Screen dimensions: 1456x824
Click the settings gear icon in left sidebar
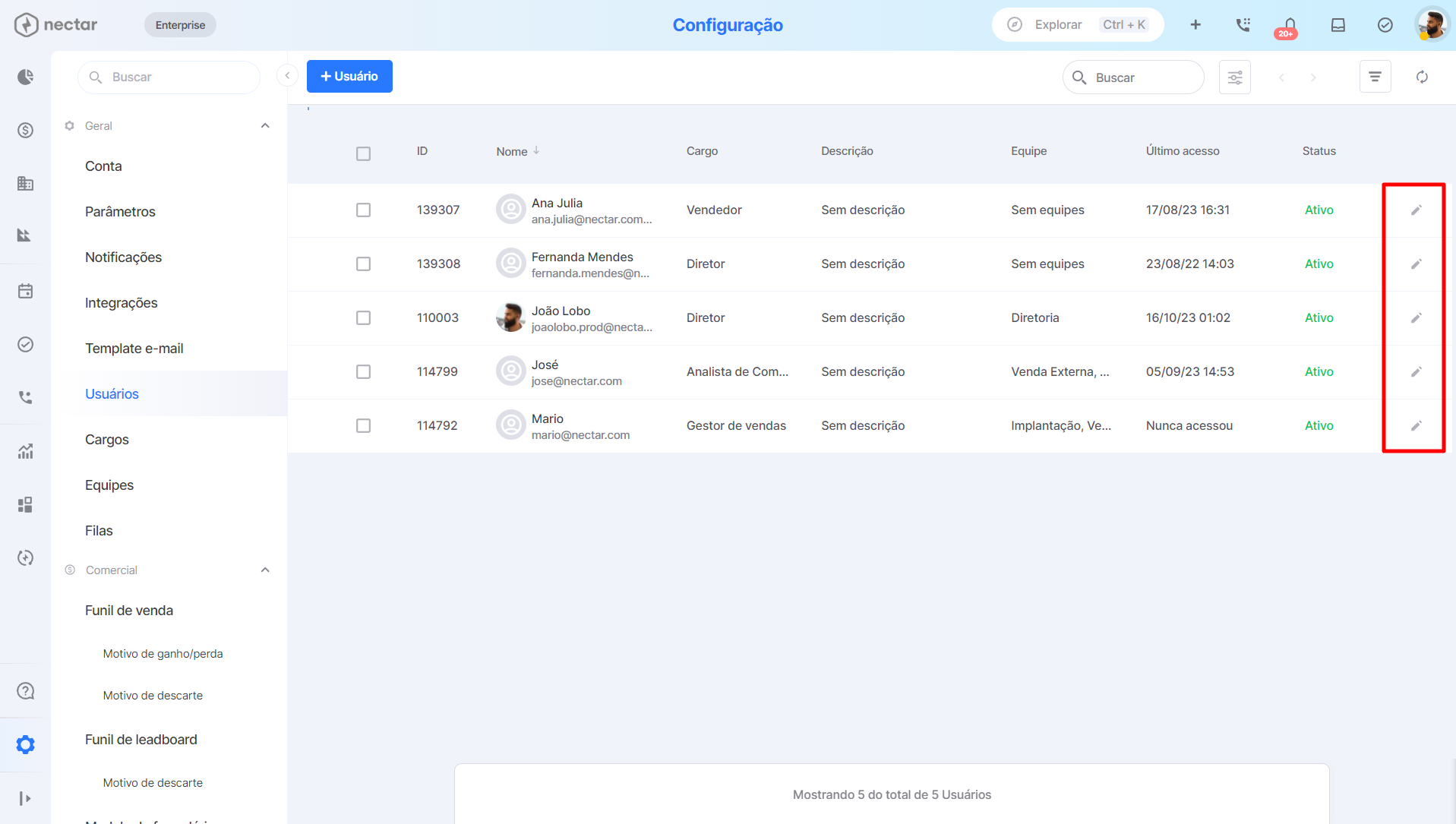click(25, 744)
